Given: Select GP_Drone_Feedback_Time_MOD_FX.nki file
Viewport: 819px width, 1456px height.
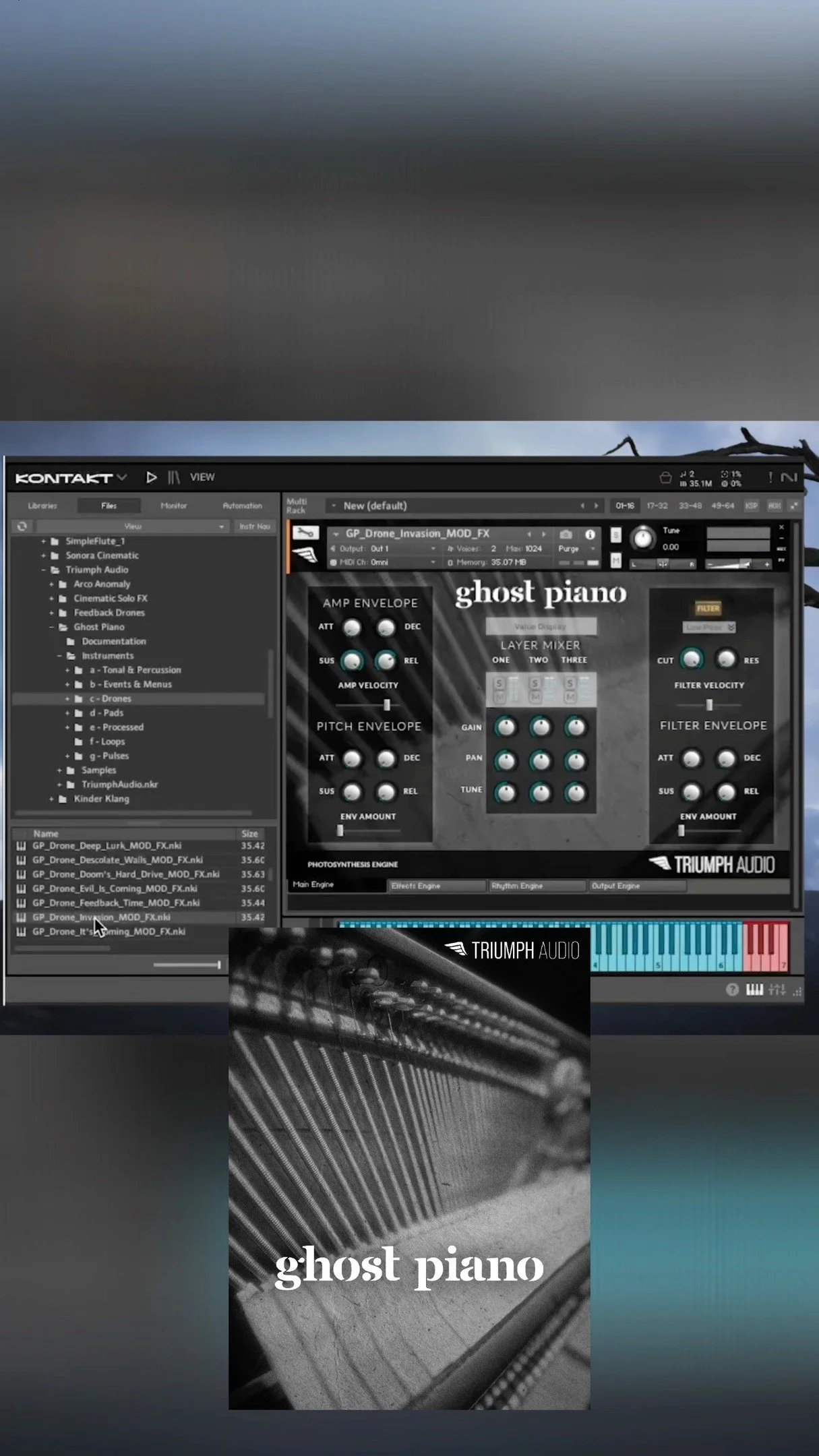Looking at the screenshot, I should [116, 903].
